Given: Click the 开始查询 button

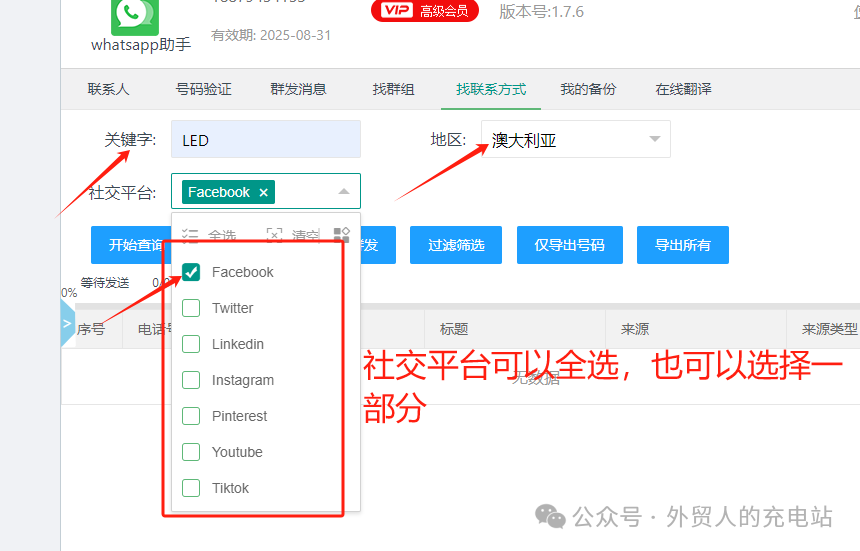Looking at the screenshot, I should (131, 245).
